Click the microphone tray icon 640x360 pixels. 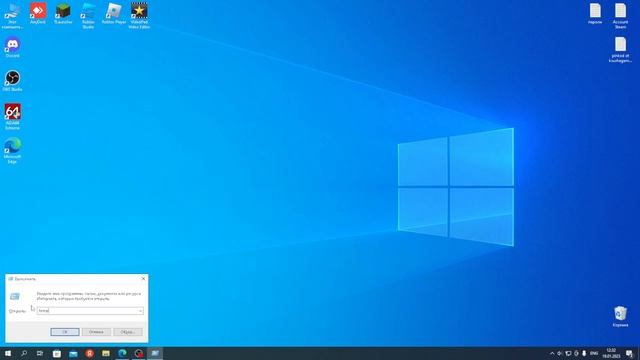584,353
